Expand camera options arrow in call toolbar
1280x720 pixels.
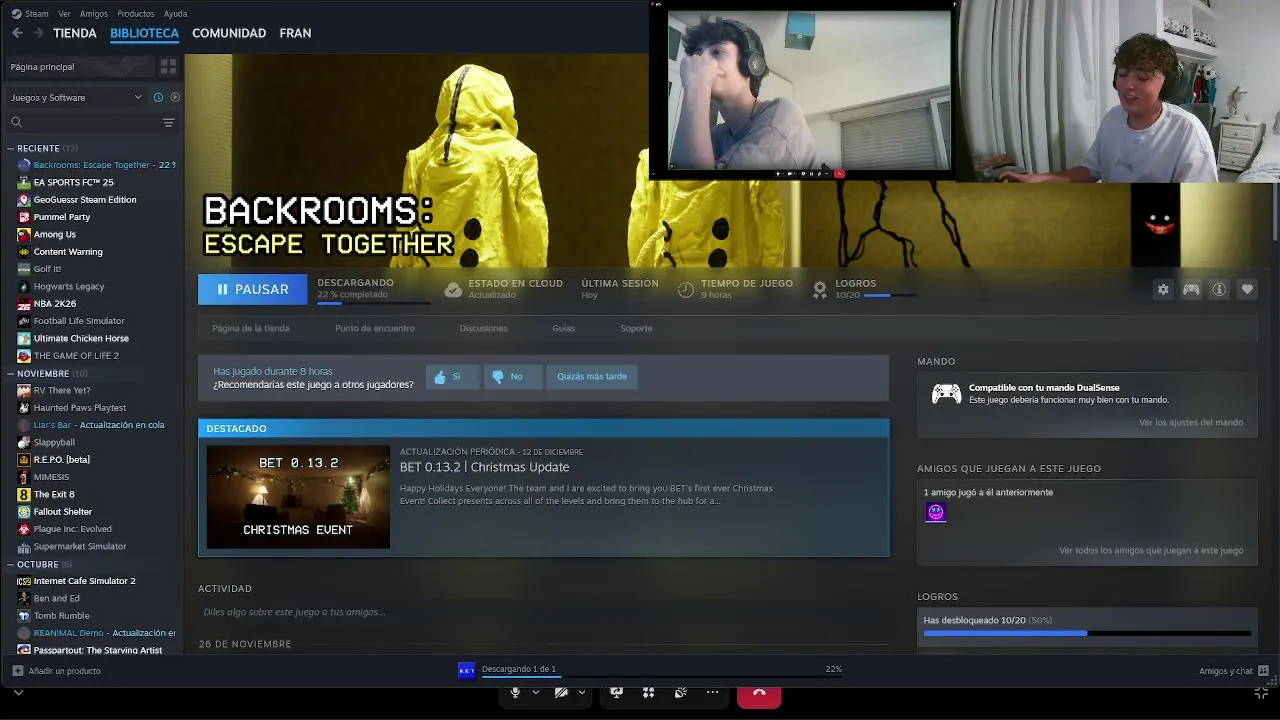(x=581, y=692)
